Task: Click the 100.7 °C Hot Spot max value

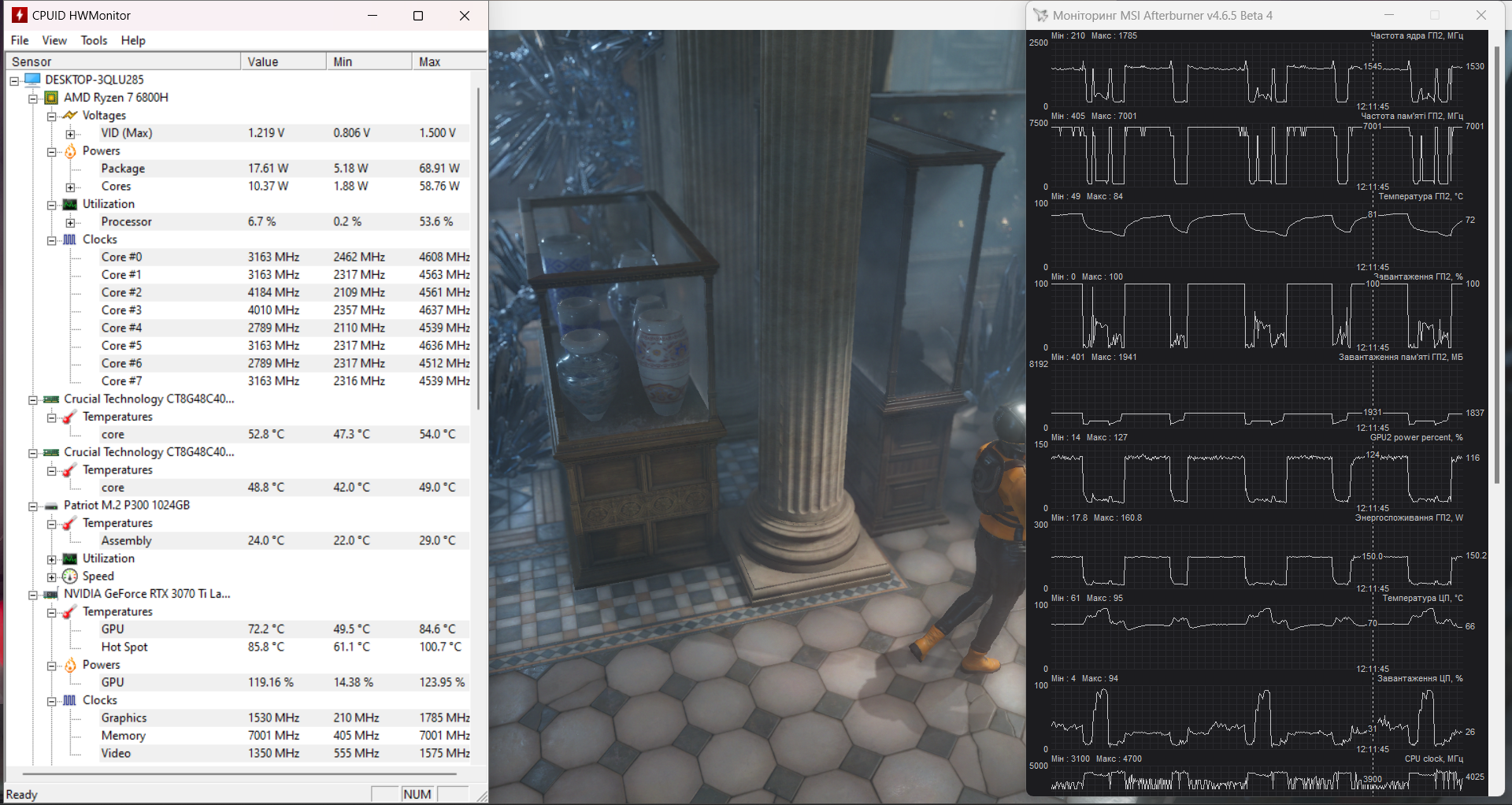Action: [x=440, y=647]
